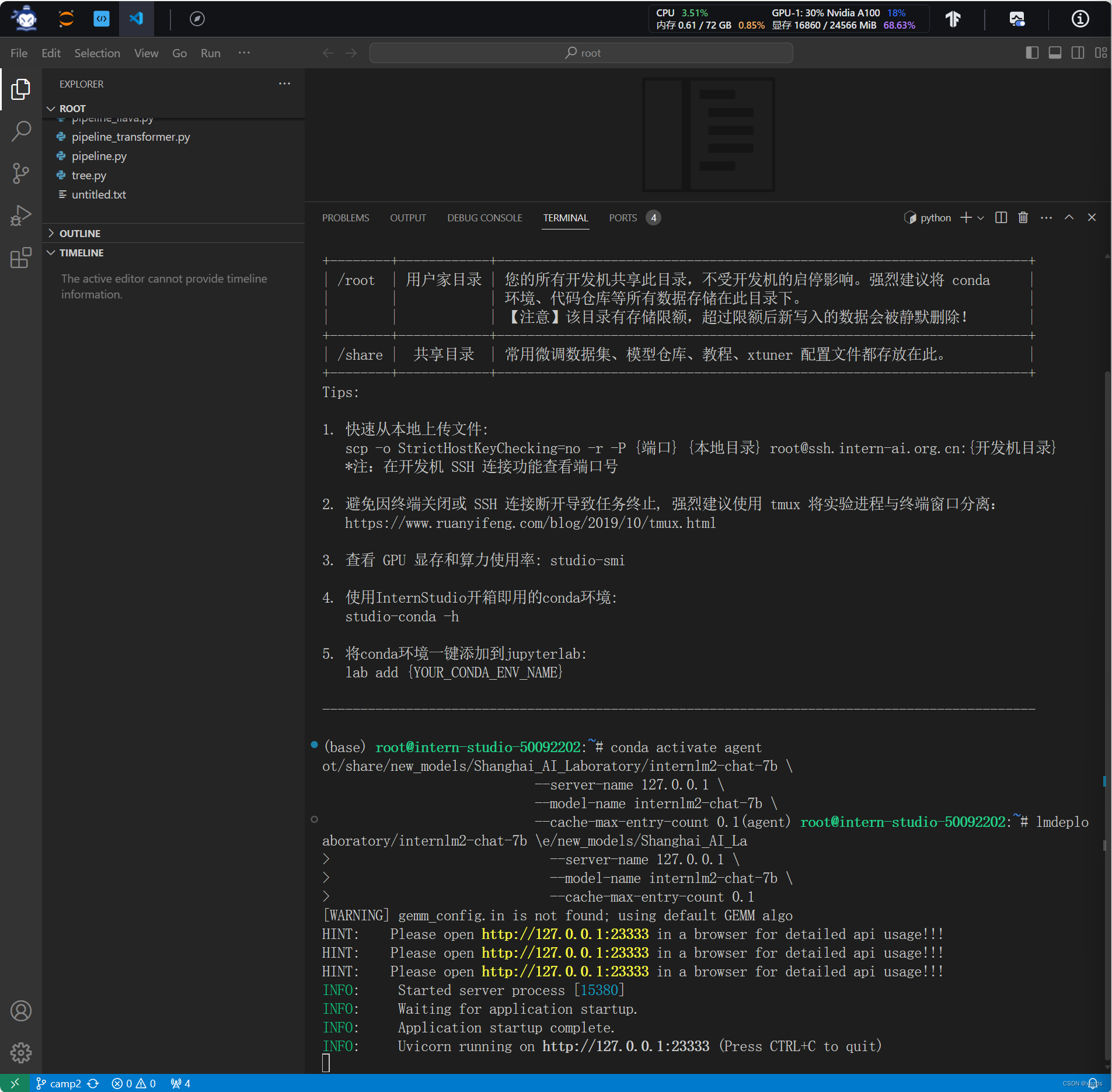Click the TensorFlow-style upload icon in header
The height and width of the screenshot is (1092, 1112).
(x=953, y=19)
